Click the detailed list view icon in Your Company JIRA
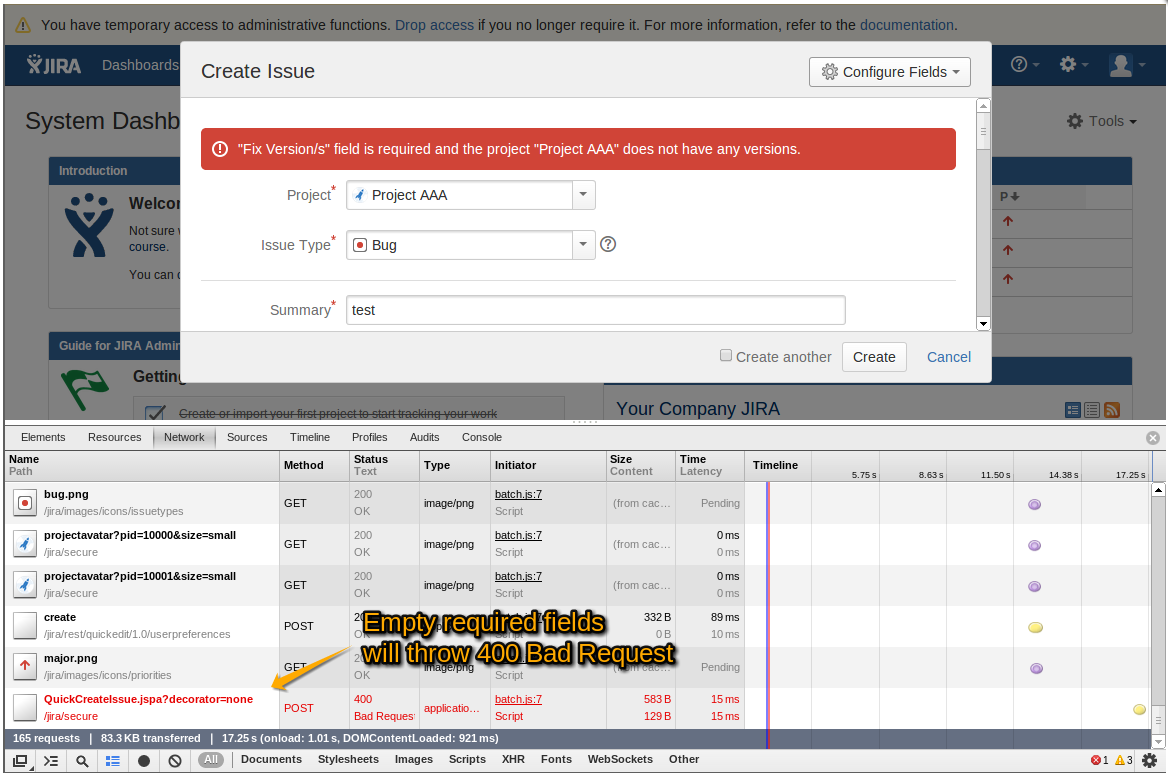1168x777 pixels. (x=1092, y=410)
